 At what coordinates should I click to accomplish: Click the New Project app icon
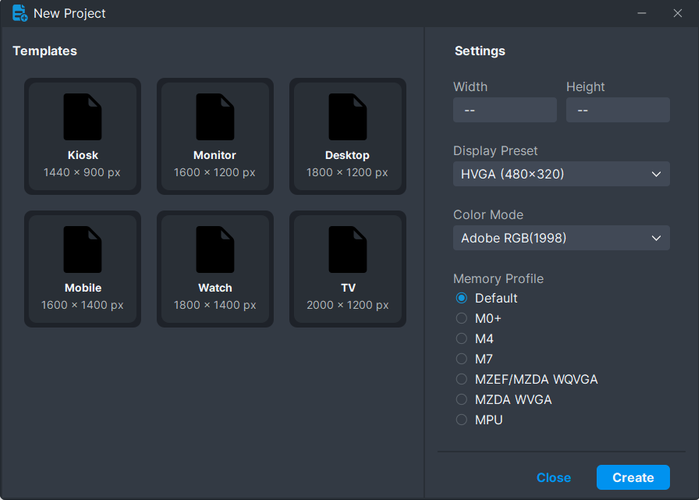19,14
